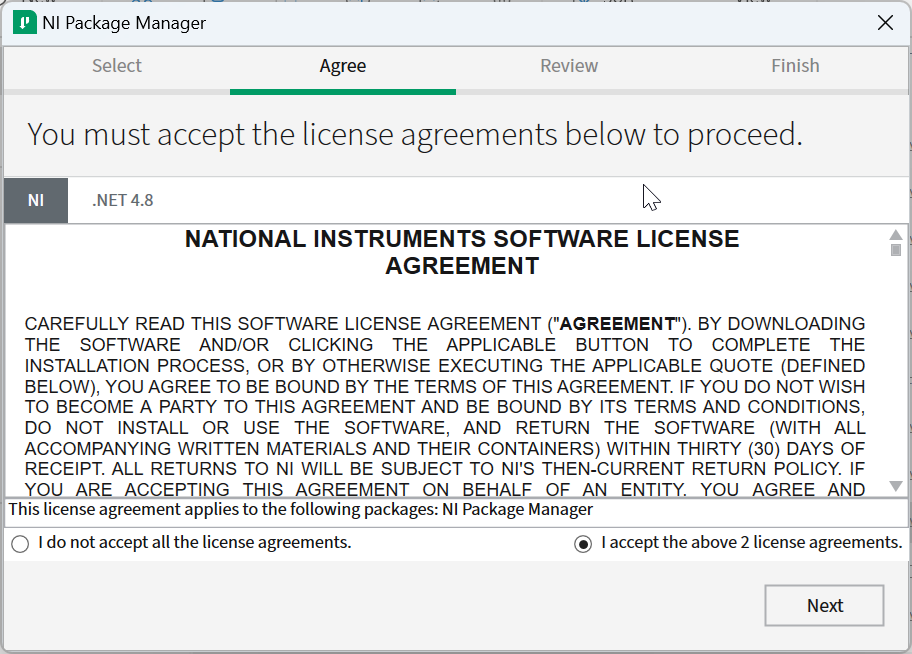Click the Finish step label
The height and width of the screenshot is (654, 912).
[x=794, y=65]
